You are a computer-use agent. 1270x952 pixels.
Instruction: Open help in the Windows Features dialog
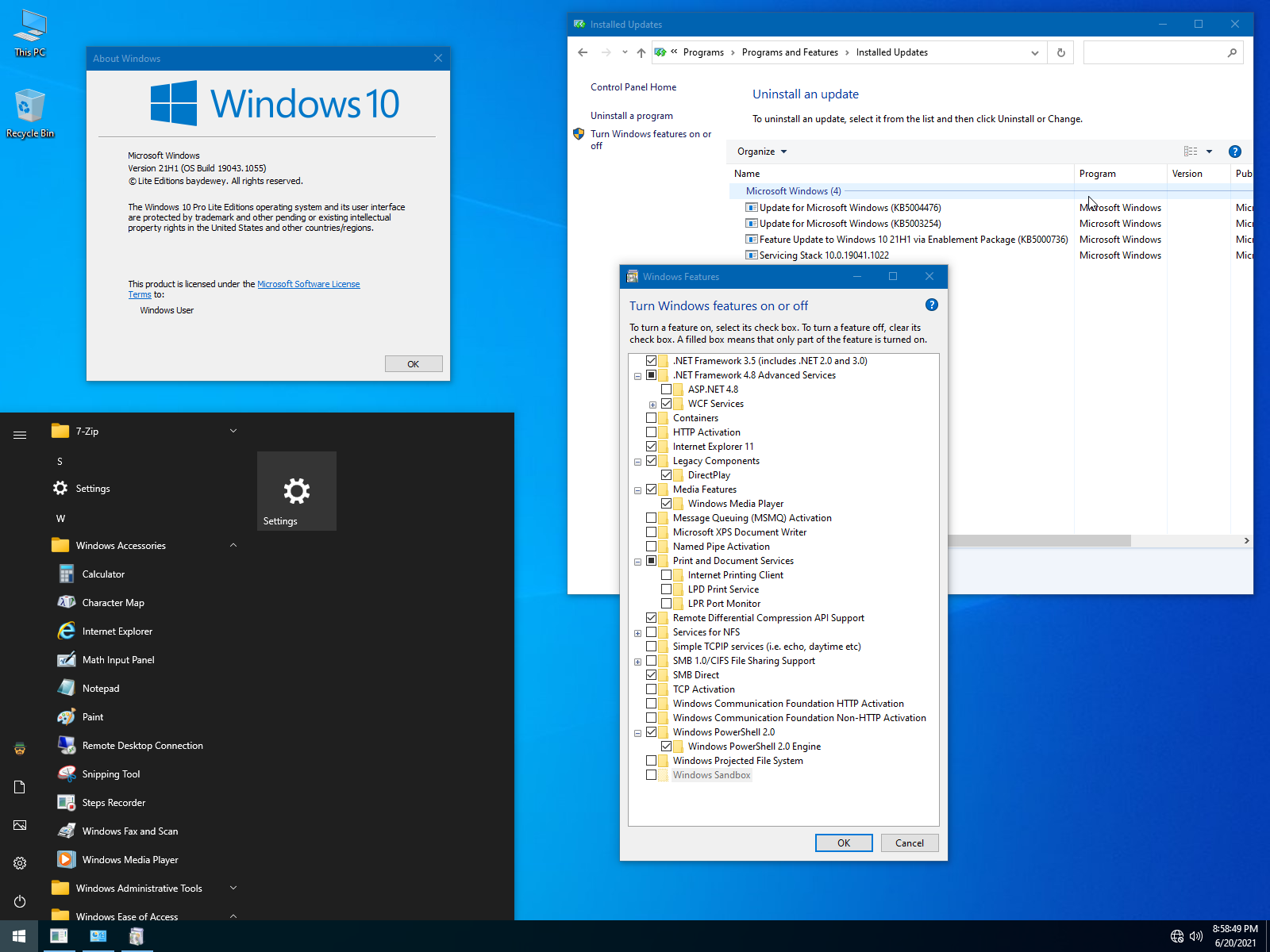click(x=931, y=304)
